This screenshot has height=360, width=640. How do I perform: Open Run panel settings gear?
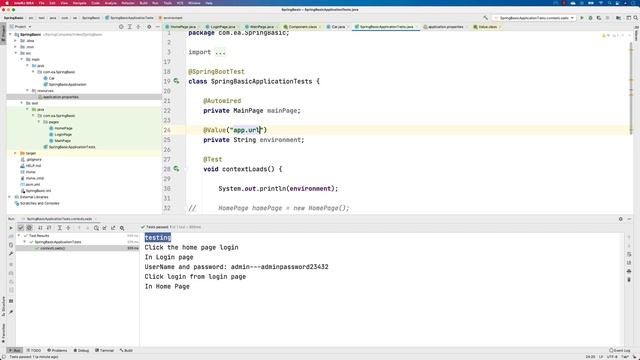621,219
